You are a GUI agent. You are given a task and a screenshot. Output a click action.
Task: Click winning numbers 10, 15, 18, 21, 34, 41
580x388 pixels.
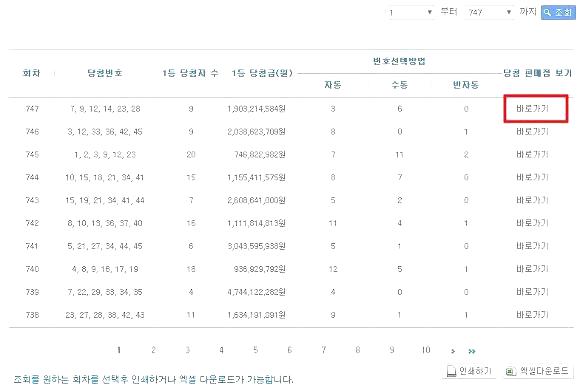(x=105, y=178)
